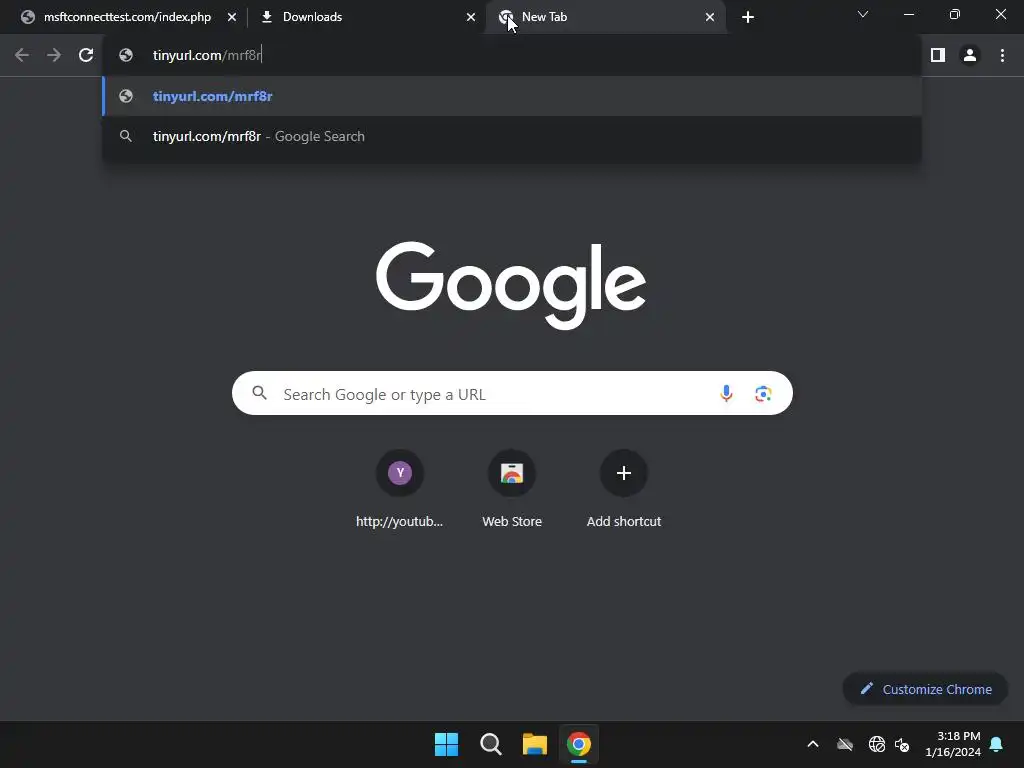Open Google Lens image search icon
The width and height of the screenshot is (1024, 768).
[763, 394]
